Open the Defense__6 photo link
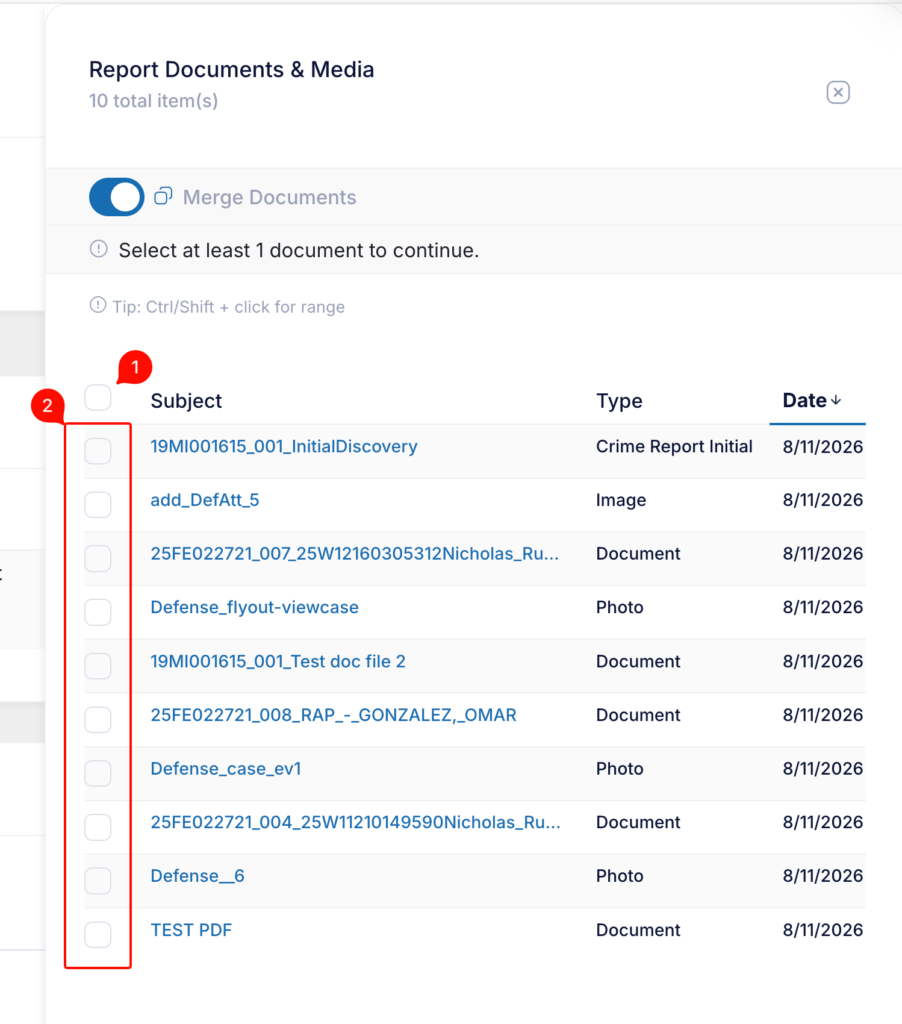 tap(197, 876)
